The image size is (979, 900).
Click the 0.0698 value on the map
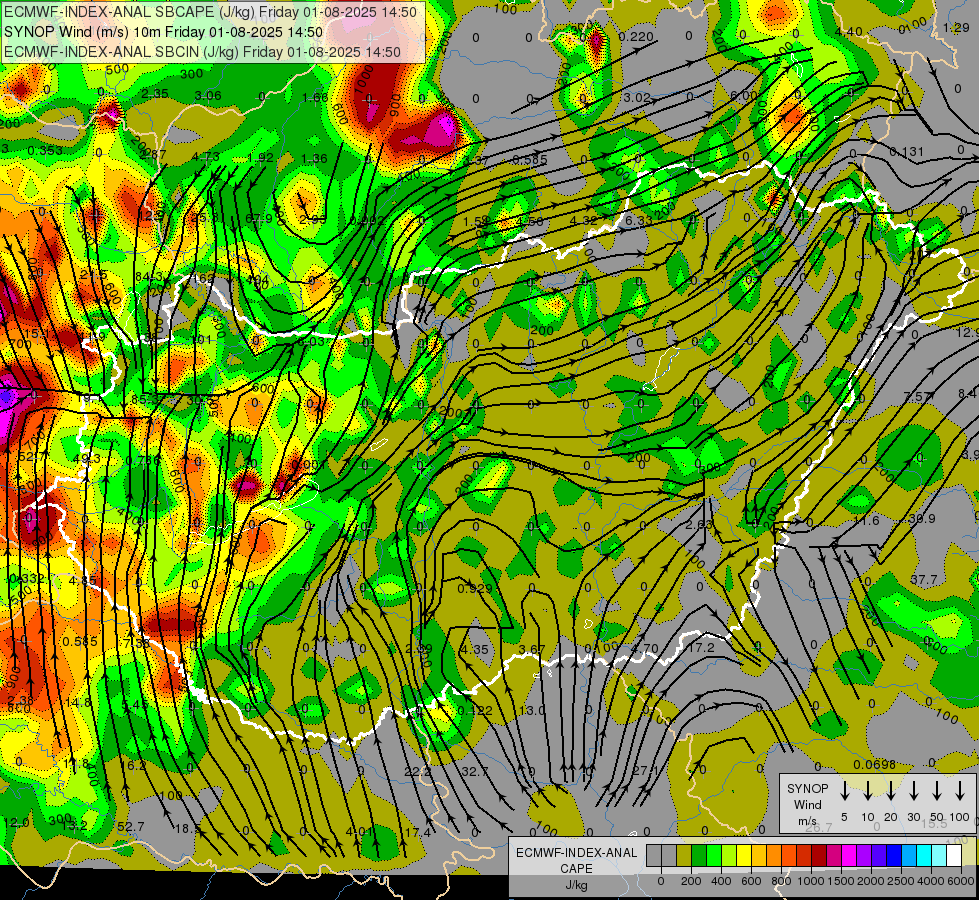click(x=874, y=764)
